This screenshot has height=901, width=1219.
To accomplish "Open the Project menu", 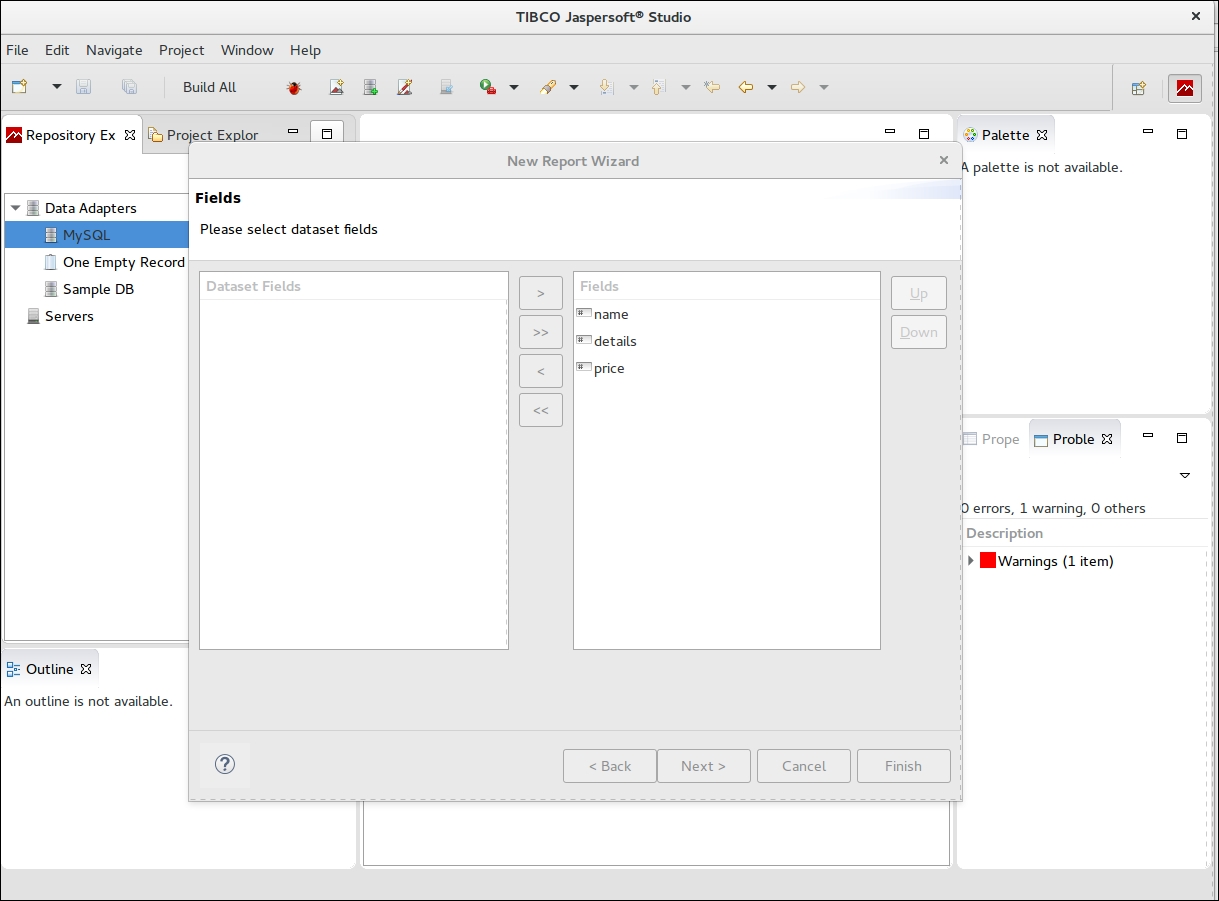I will point(181,50).
